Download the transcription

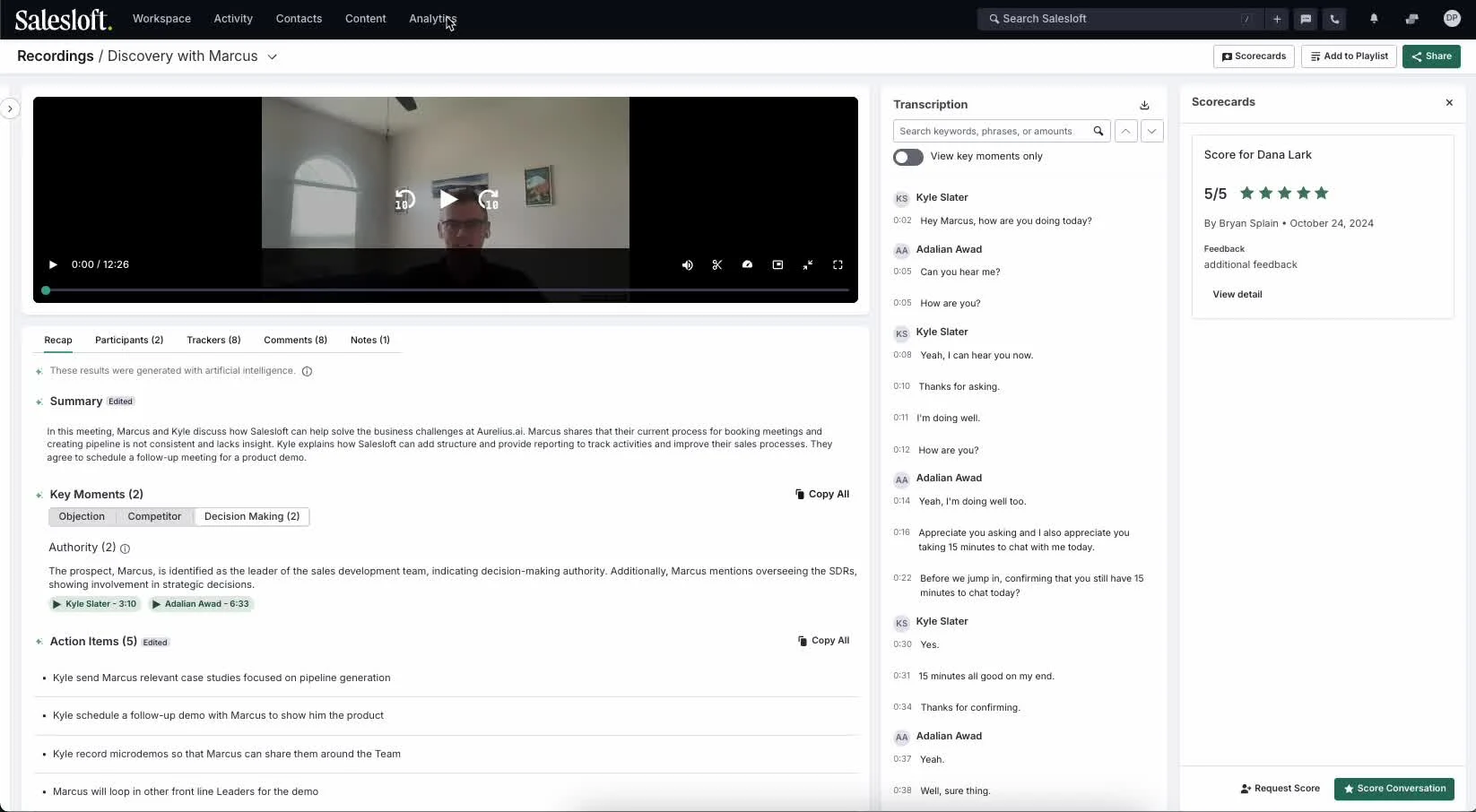(1144, 105)
